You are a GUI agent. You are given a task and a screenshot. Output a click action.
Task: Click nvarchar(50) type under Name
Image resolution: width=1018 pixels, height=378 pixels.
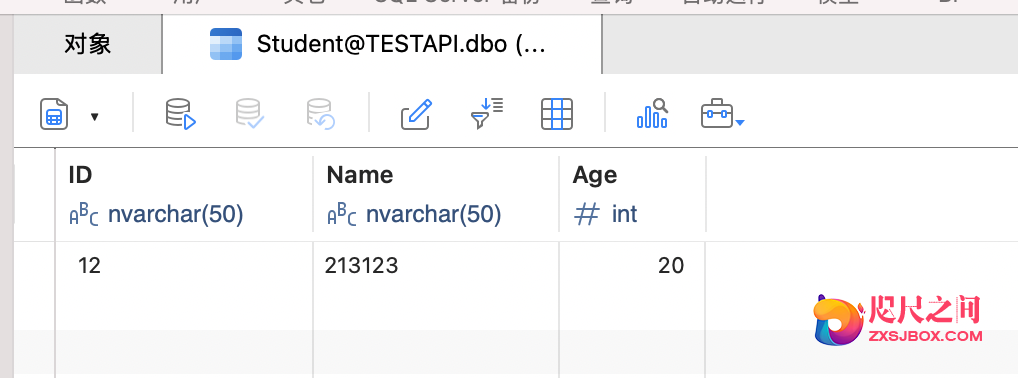coord(434,214)
